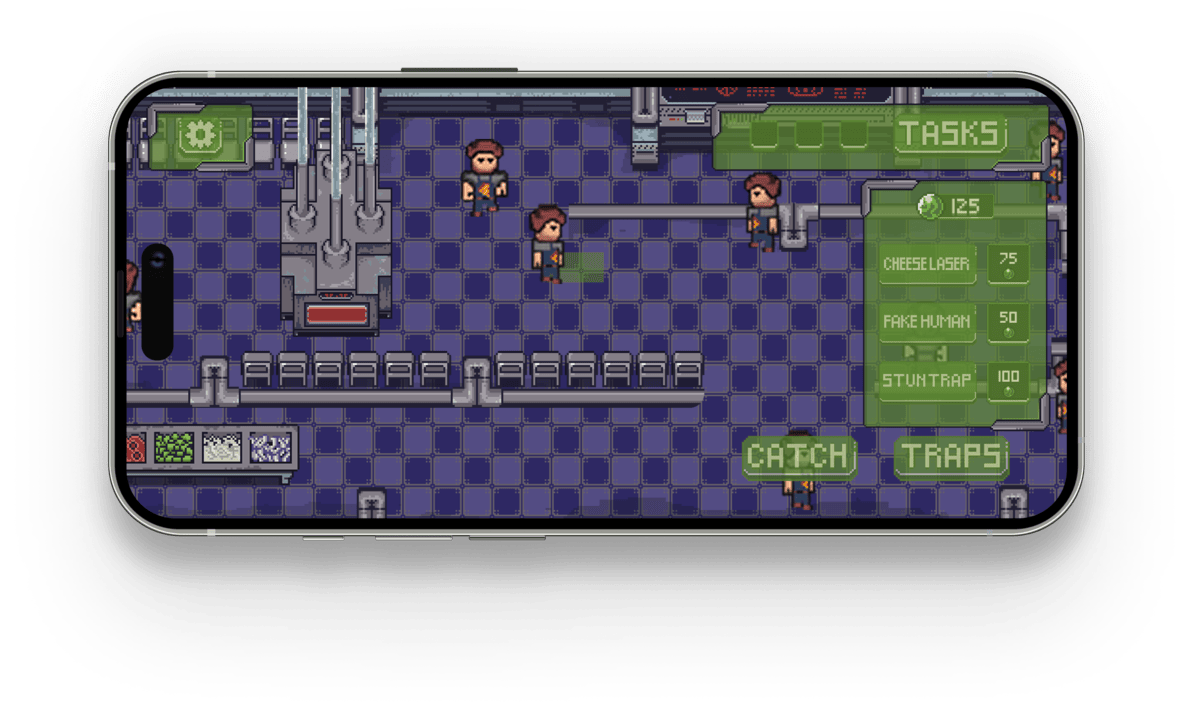The width and height of the screenshot is (1193, 720).
Task: Tap the TRAPS button
Action: pyautogui.click(x=952, y=457)
